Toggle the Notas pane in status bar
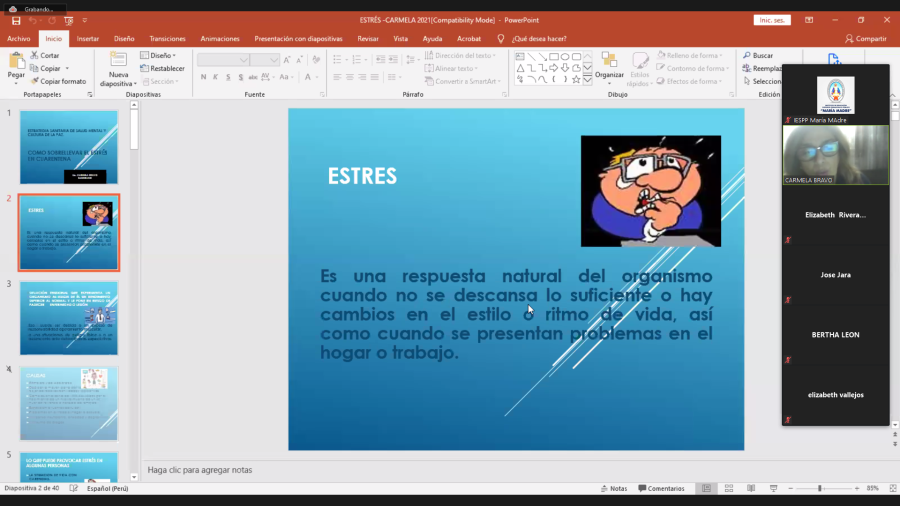 [x=613, y=489]
